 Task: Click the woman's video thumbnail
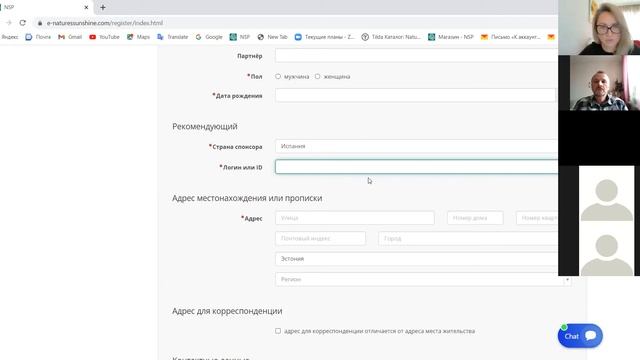[599, 27]
